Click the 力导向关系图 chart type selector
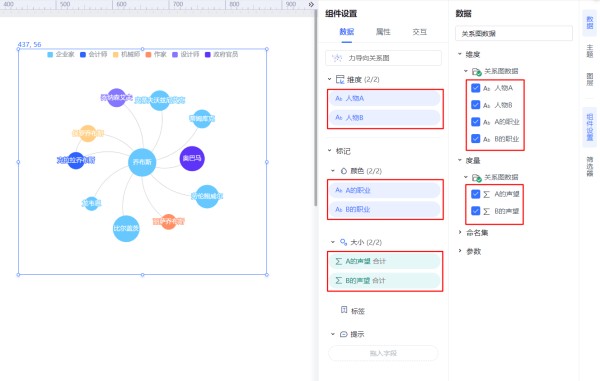The image size is (600, 381). [x=383, y=58]
